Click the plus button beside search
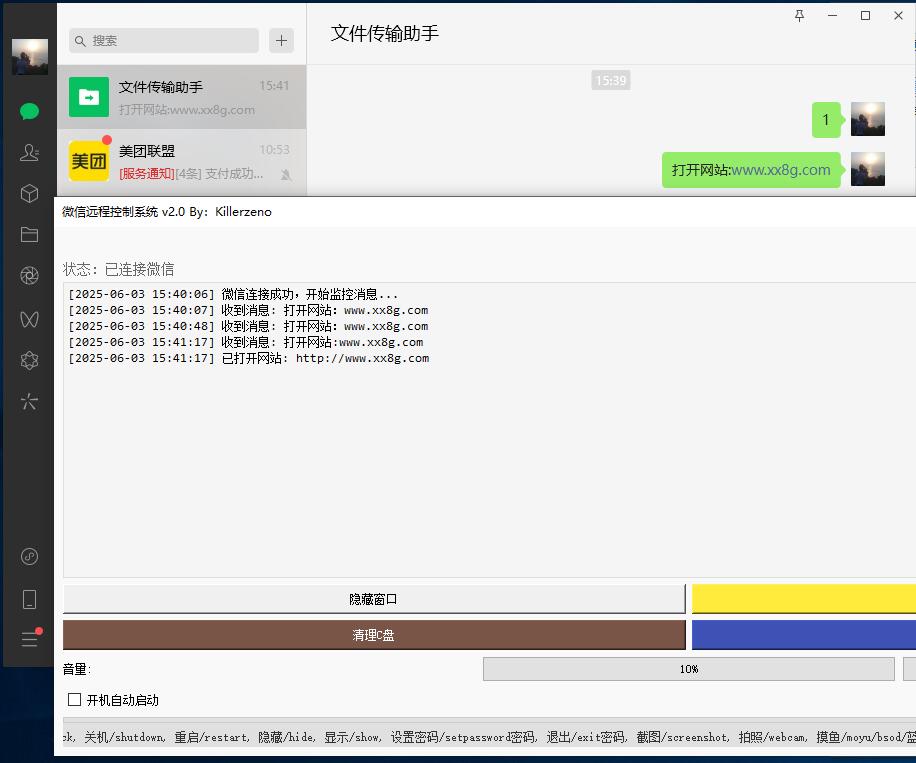Image resolution: width=916 pixels, height=763 pixels. 282,40
